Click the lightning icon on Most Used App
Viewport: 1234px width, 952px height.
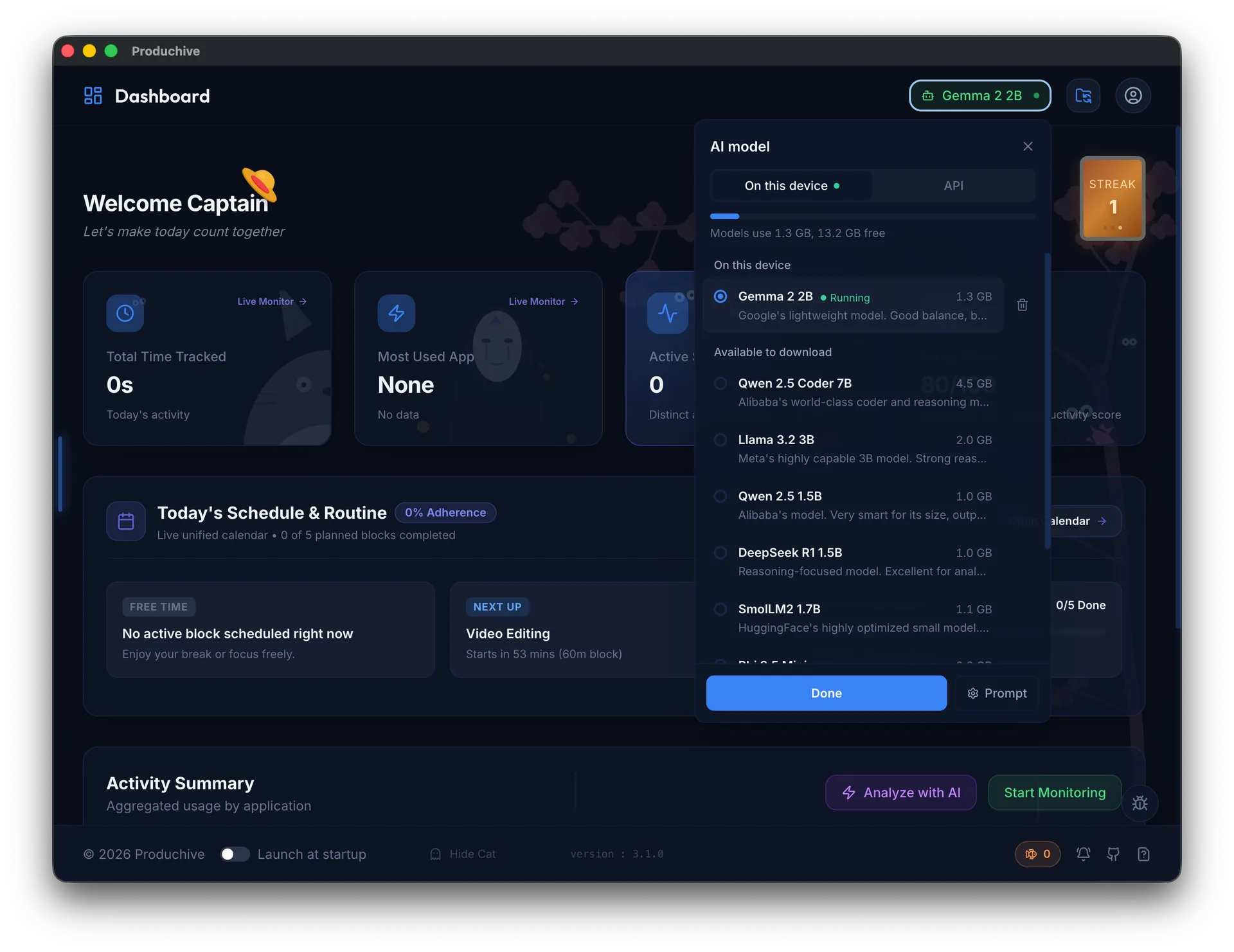[396, 313]
